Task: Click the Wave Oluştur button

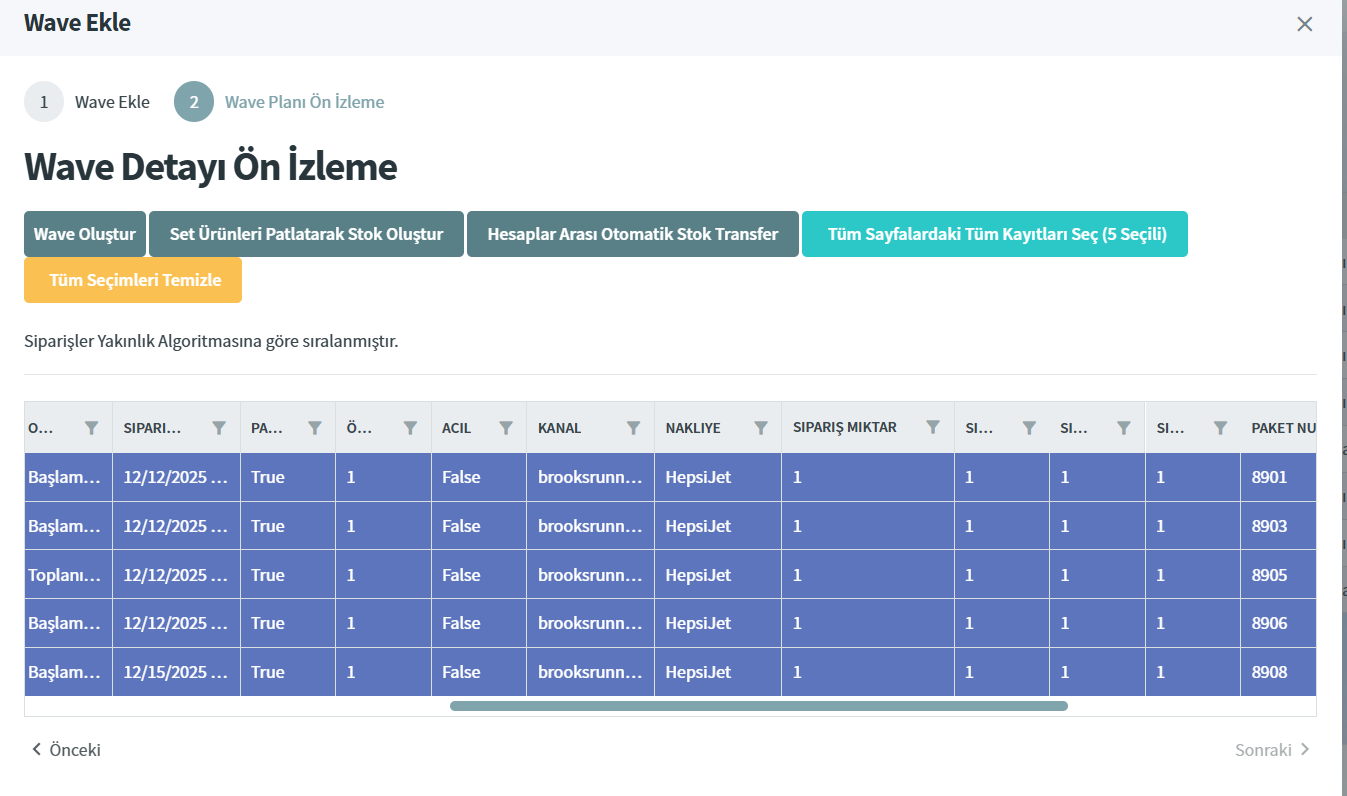Action: tap(85, 234)
